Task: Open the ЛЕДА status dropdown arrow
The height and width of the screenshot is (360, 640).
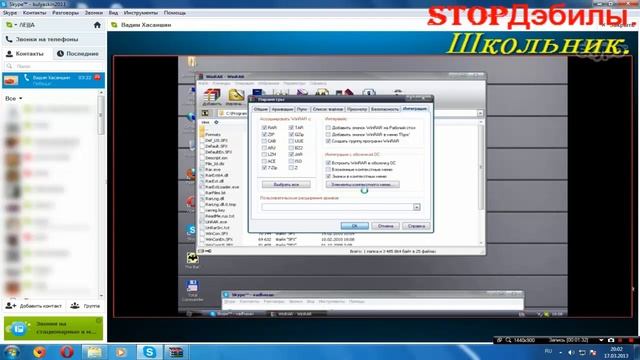Action: pos(16,25)
